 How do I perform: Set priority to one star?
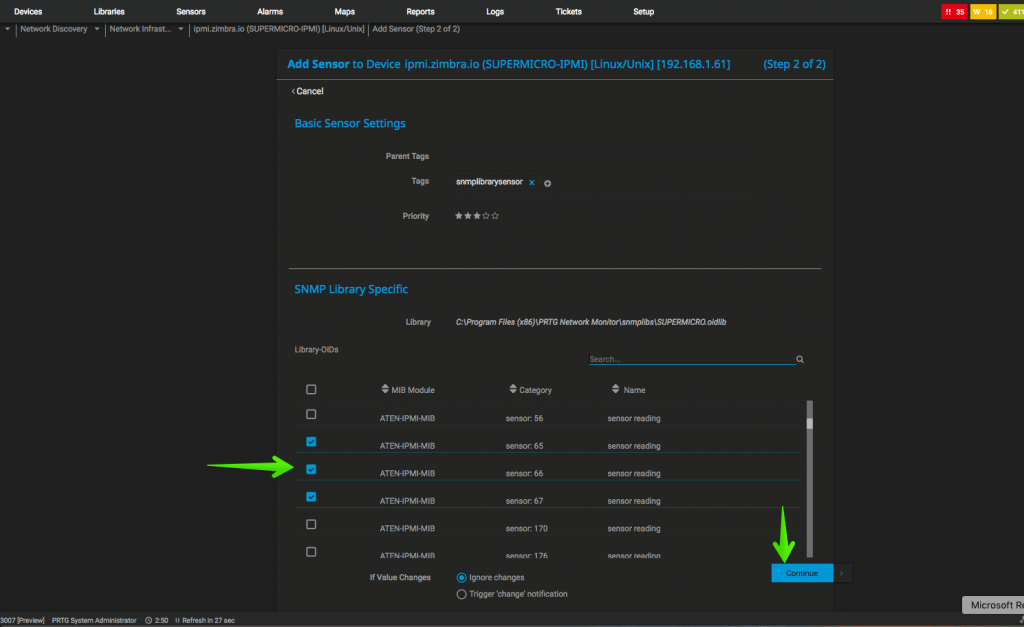(458, 216)
